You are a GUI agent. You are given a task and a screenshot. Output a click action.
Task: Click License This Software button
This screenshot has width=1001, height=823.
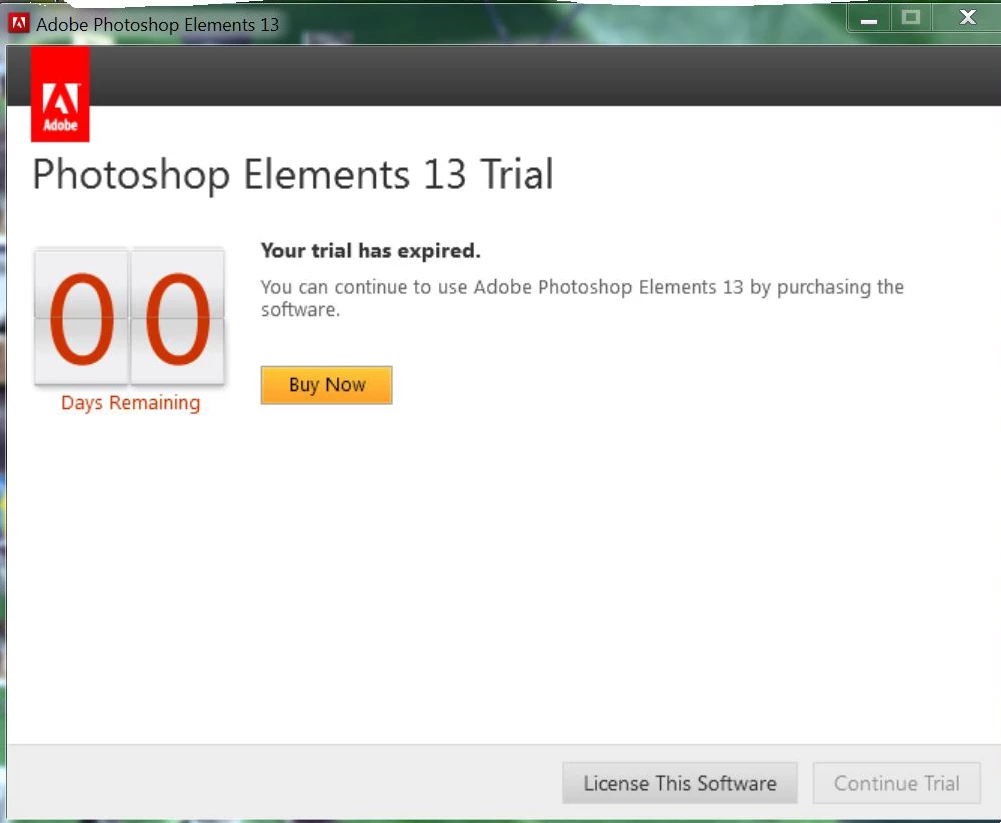coord(679,783)
